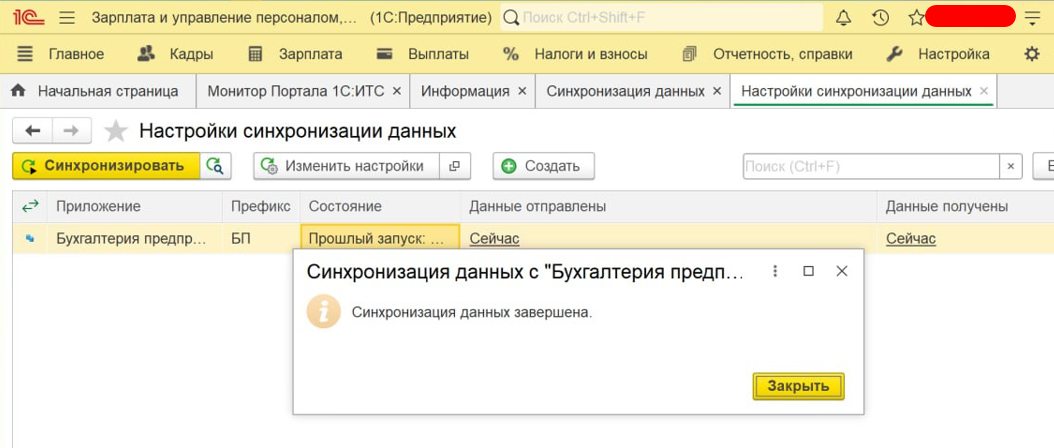Image resolution: width=1054 pixels, height=448 pixels.
Task: Clear the list search field with x
Action: click(1010, 166)
